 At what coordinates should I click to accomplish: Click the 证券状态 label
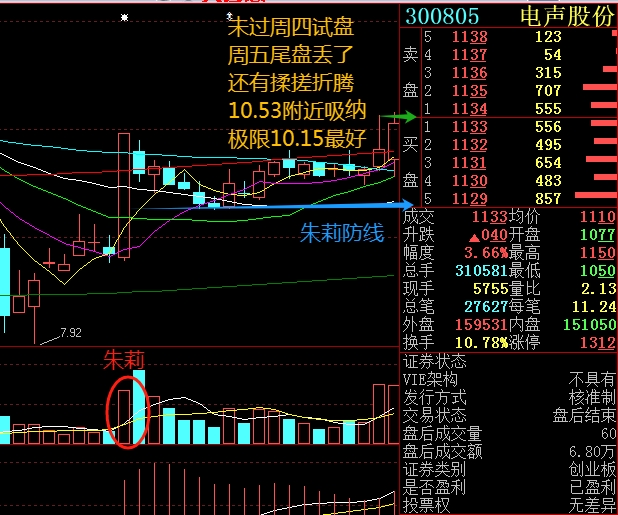click(434, 361)
